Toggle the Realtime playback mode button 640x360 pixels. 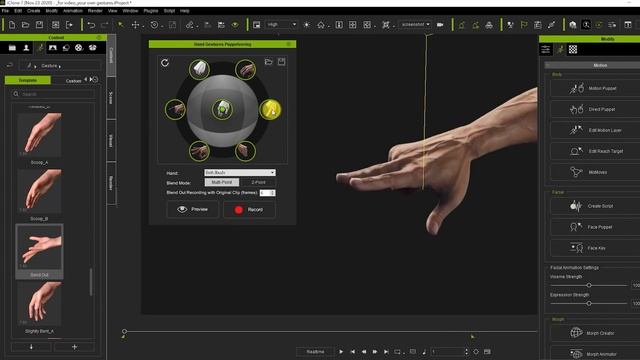(x=316, y=352)
